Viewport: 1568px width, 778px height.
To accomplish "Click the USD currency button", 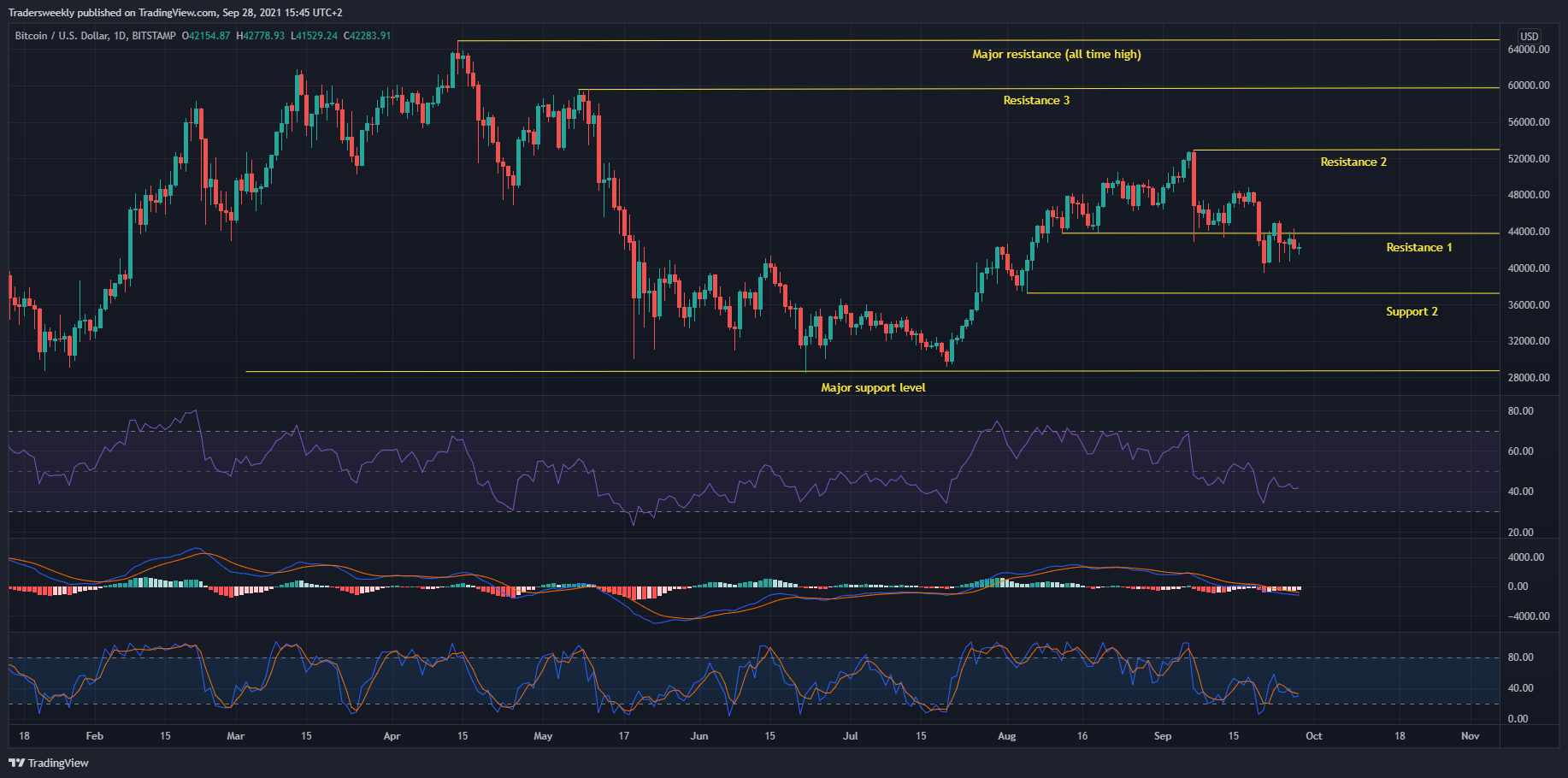I will 1529,36.
